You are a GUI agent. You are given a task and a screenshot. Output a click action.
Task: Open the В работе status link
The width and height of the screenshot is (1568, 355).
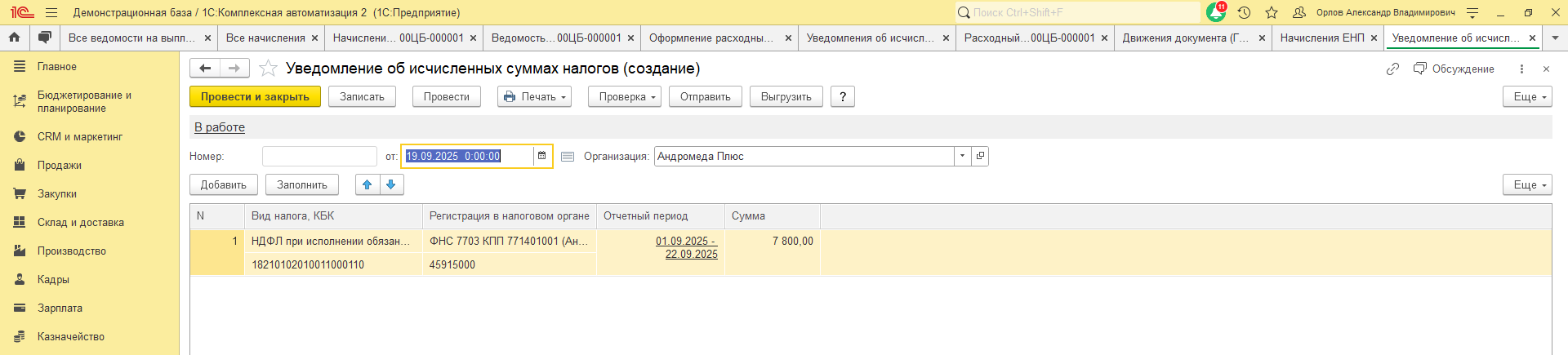[x=220, y=127]
